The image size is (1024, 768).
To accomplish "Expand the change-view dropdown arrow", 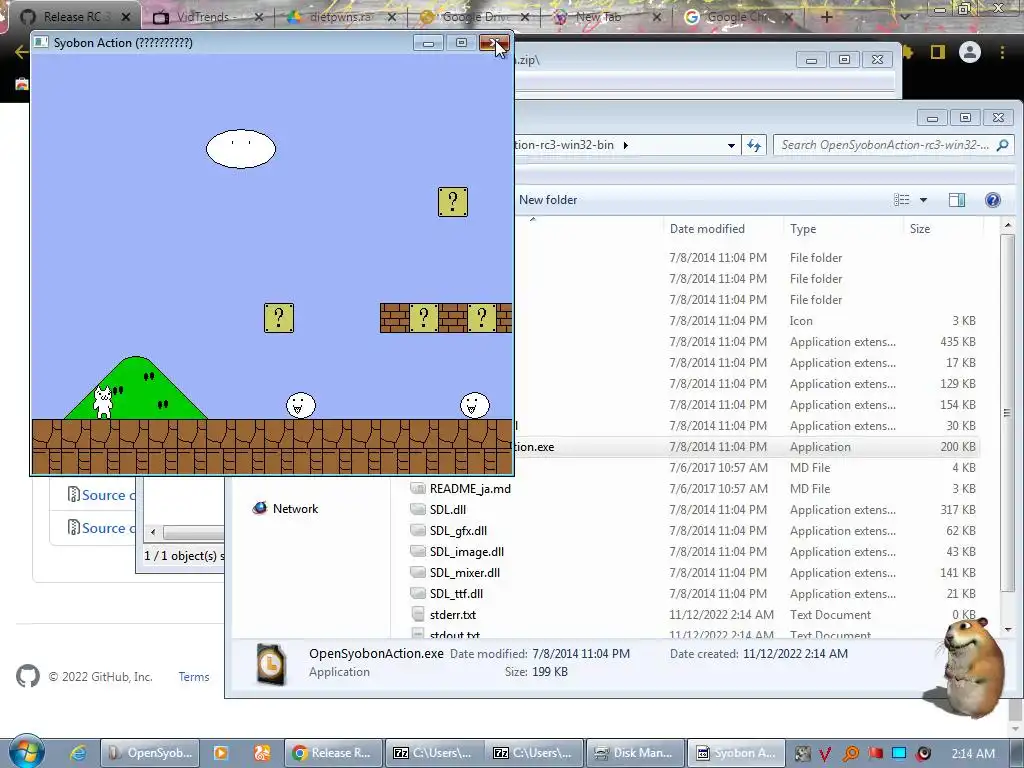I will click(923, 200).
